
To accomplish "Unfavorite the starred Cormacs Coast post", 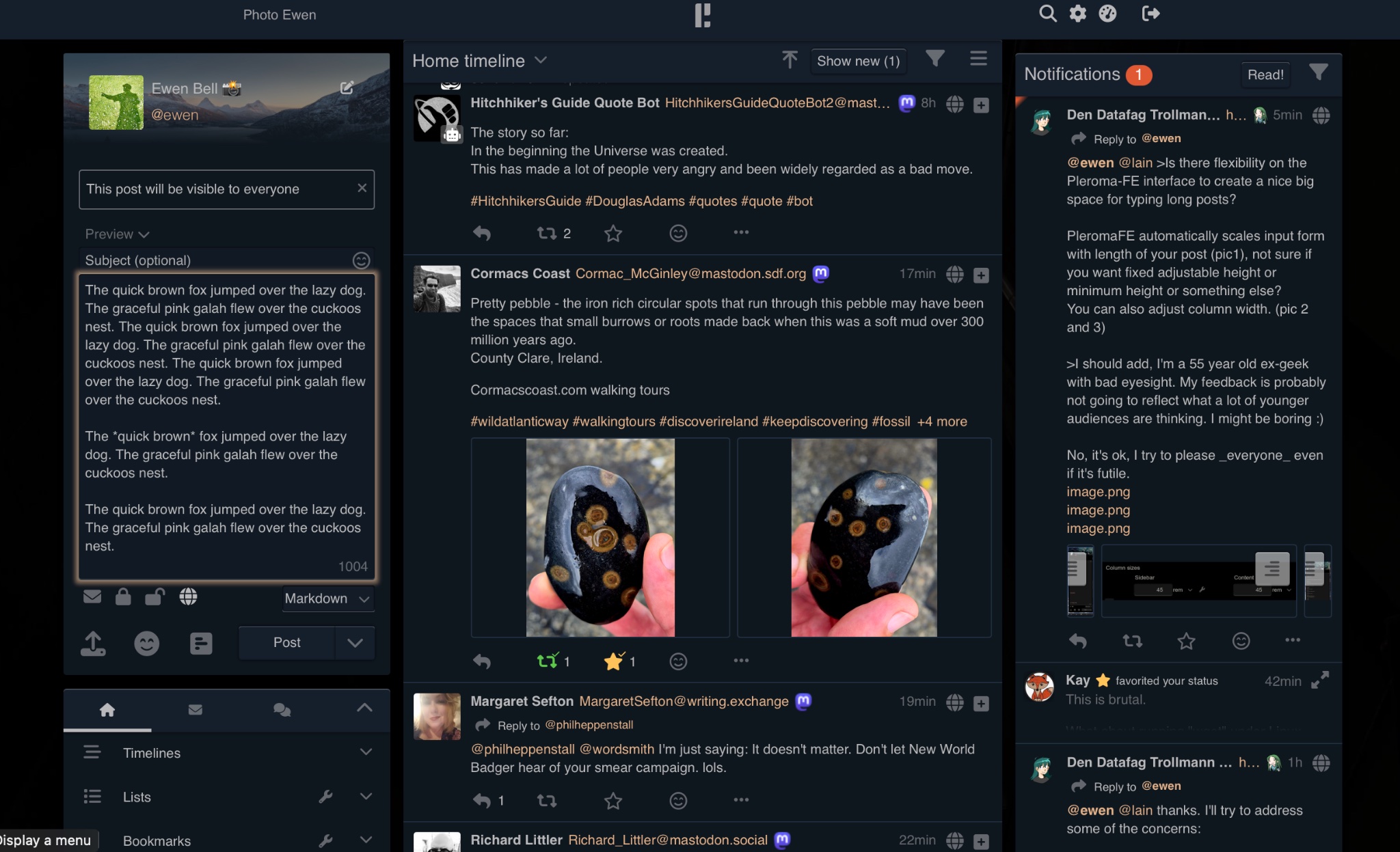I will pyautogui.click(x=613, y=661).
